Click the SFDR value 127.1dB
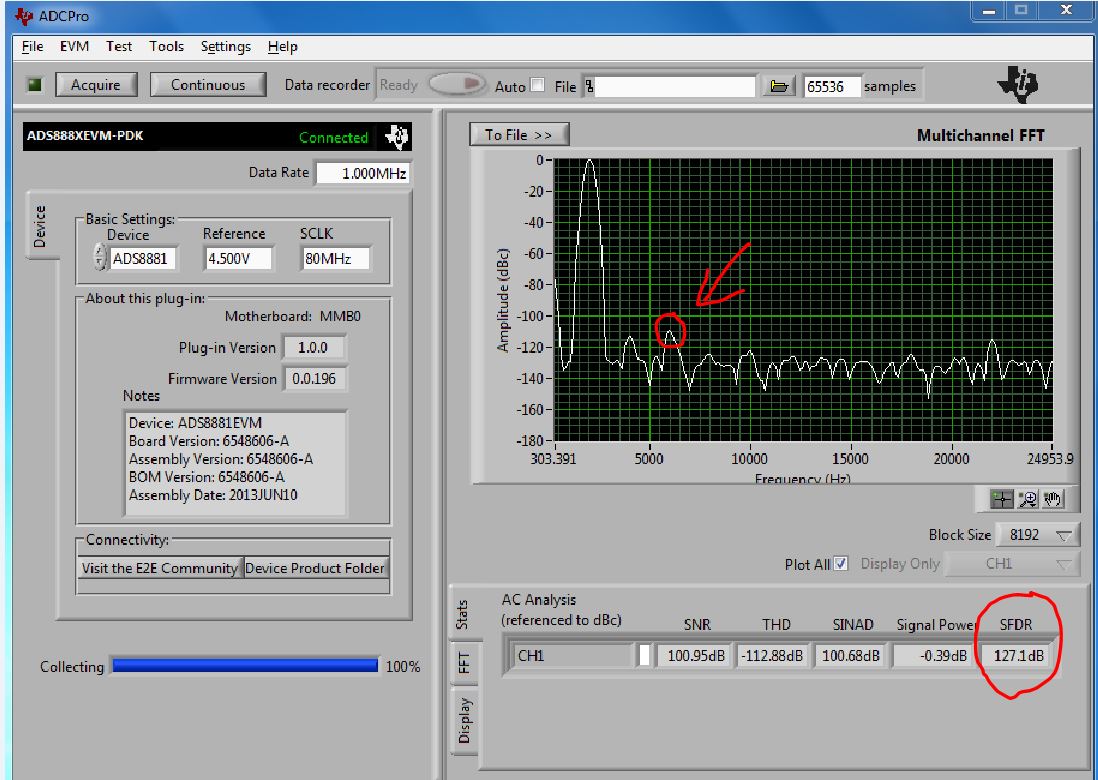 click(1016, 656)
